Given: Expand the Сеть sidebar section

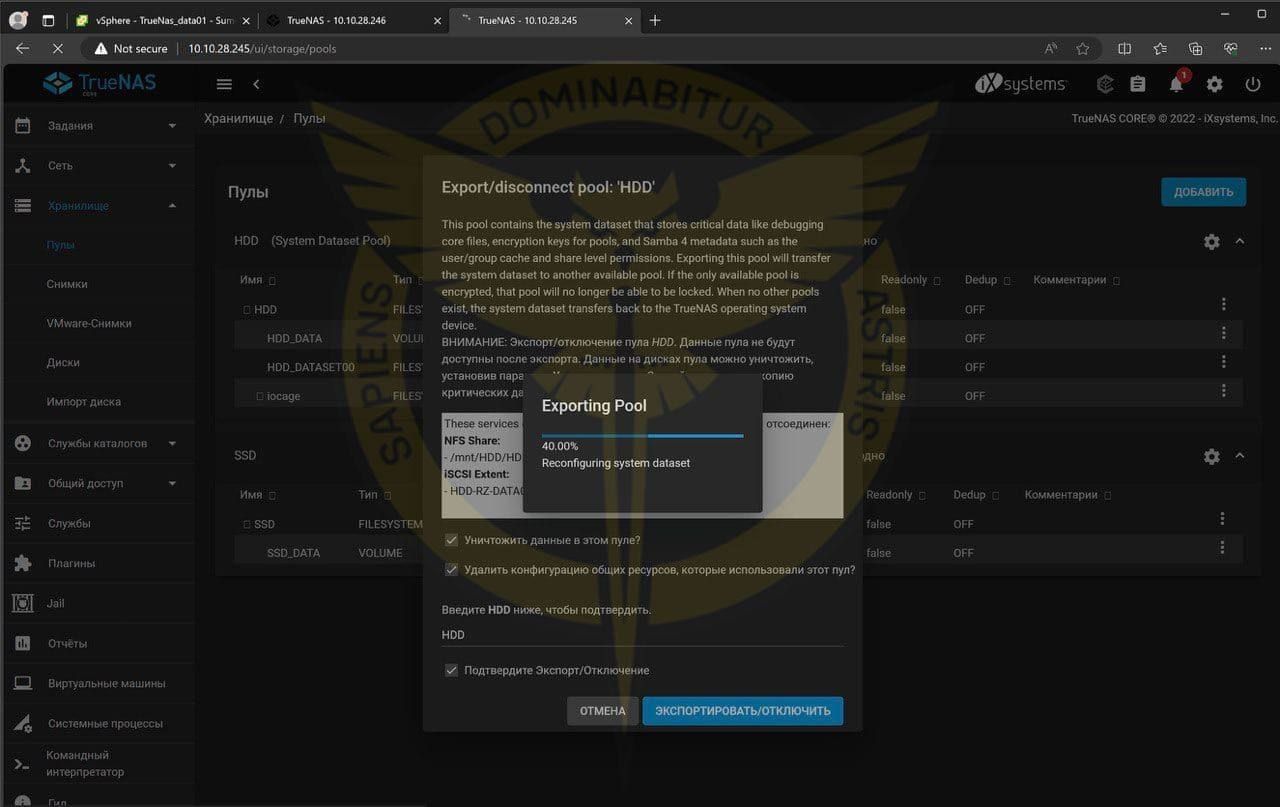Looking at the screenshot, I should click(x=172, y=166).
